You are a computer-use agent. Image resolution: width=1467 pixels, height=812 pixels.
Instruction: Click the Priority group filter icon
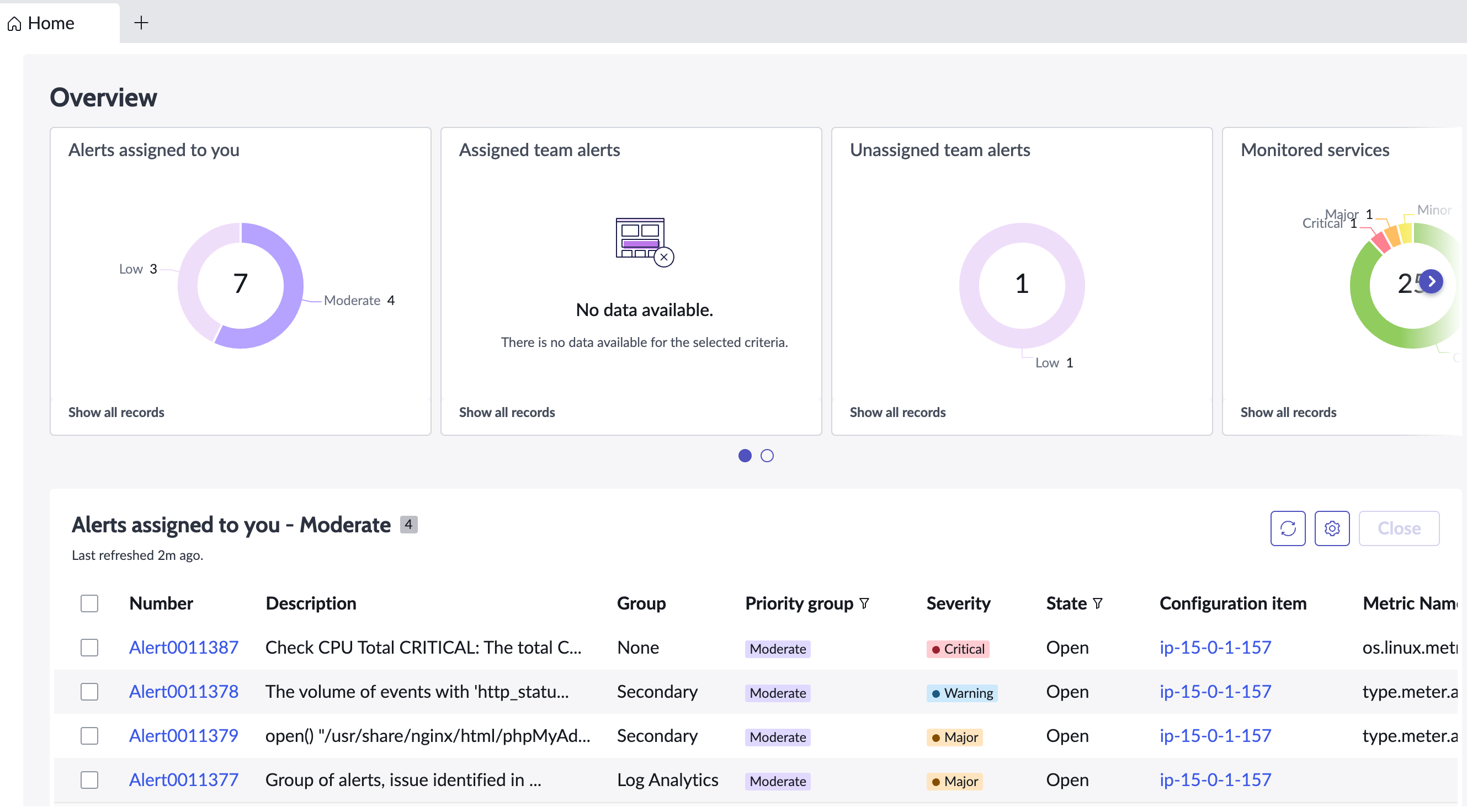[864, 603]
